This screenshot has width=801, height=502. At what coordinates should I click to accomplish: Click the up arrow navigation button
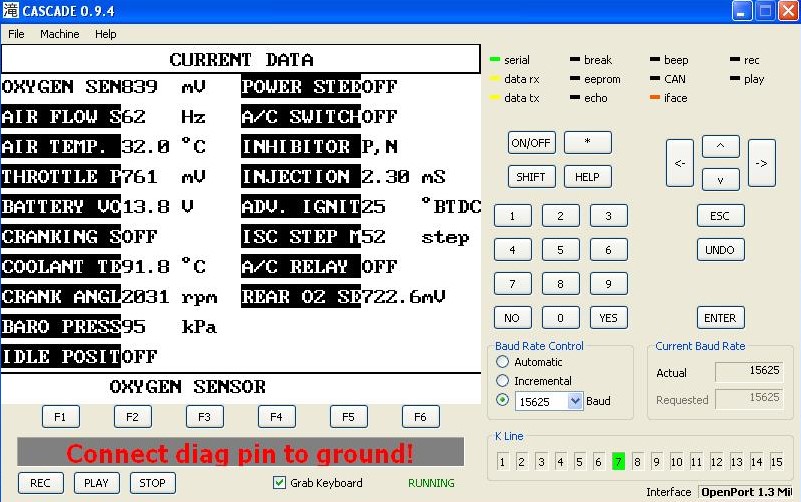(x=720, y=146)
